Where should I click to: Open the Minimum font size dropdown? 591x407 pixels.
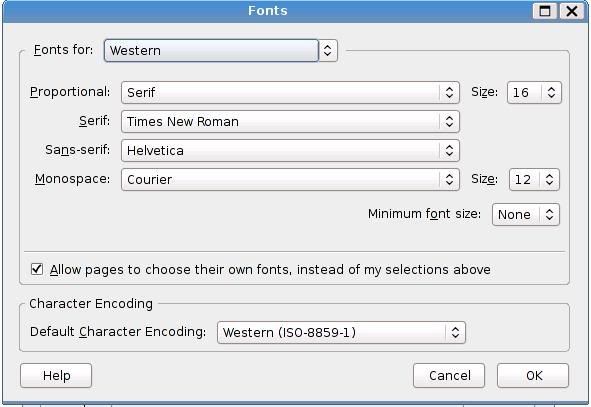coord(526,214)
